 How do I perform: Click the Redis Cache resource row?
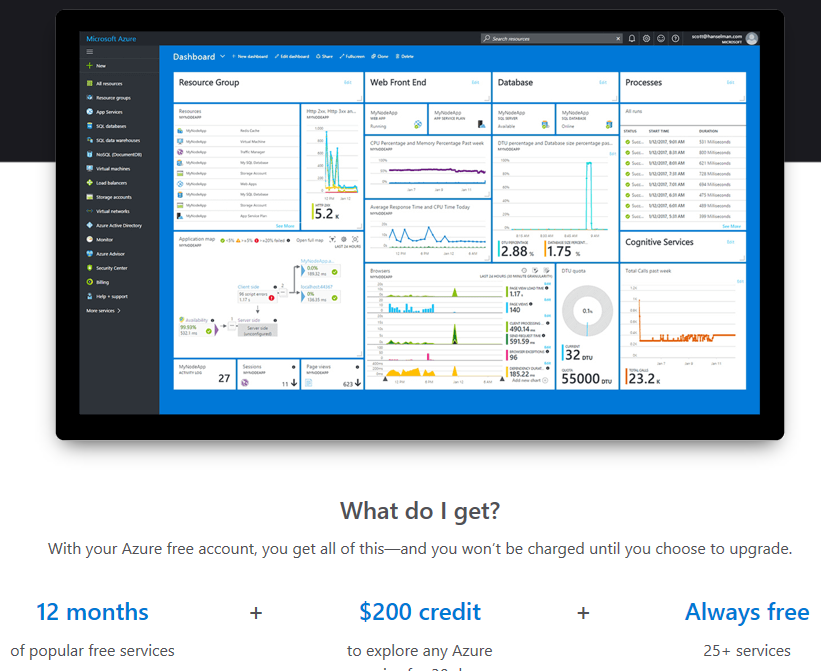237,130
